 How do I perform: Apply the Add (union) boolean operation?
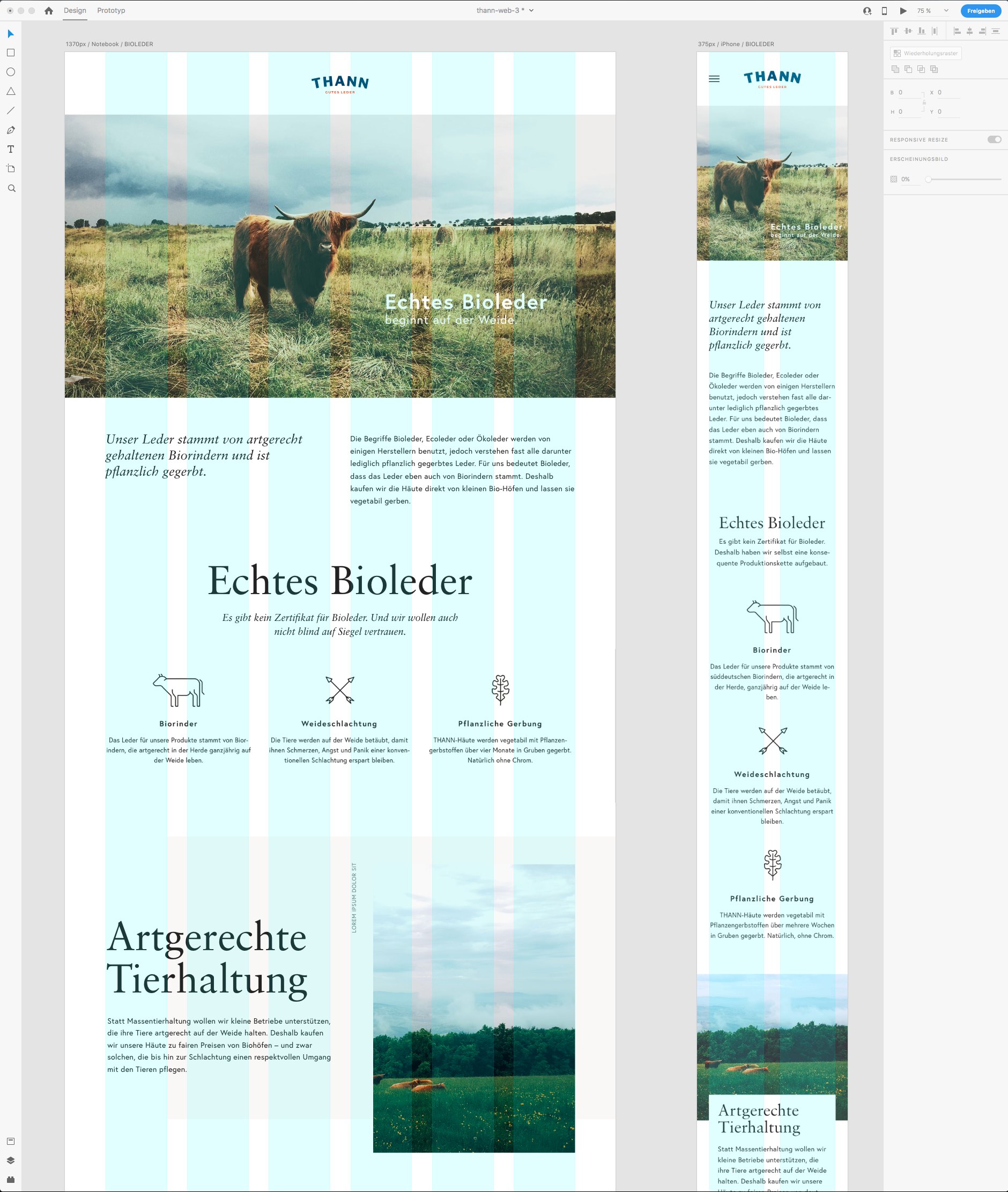point(895,69)
